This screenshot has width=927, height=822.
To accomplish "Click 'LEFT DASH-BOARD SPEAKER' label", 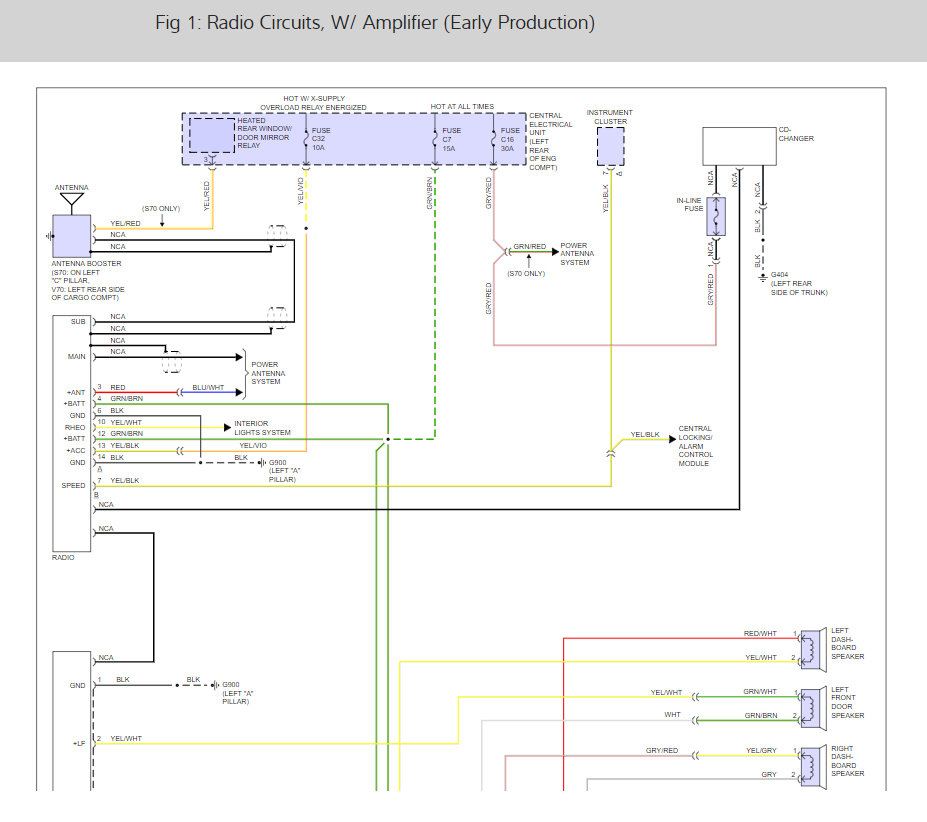I will click(x=847, y=643).
